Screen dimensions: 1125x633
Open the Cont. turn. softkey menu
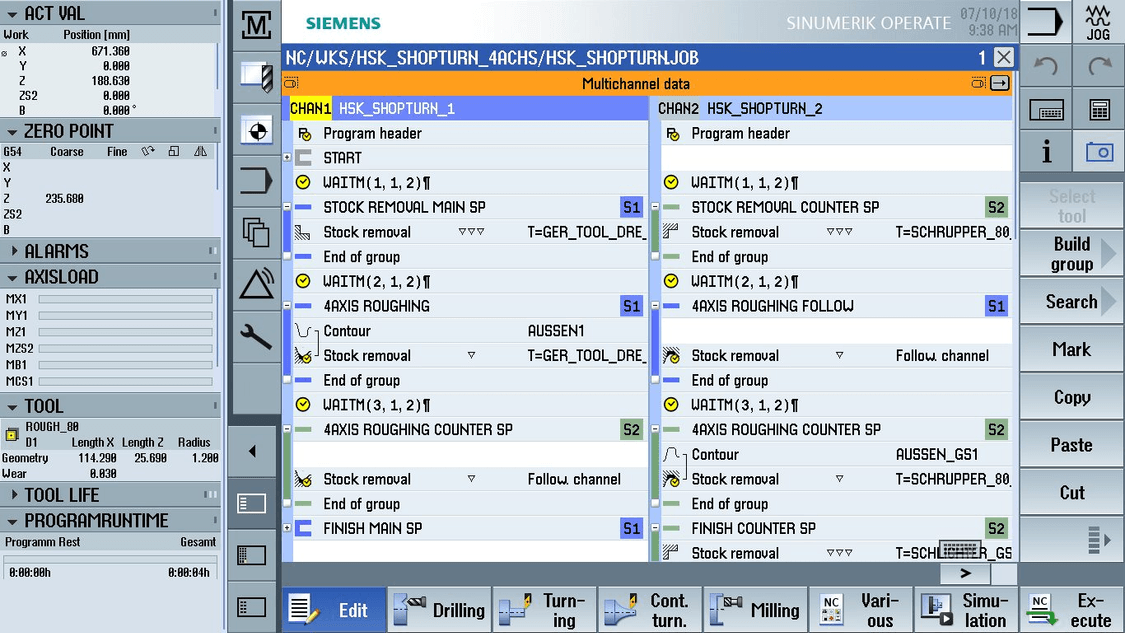(x=650, y=609)
